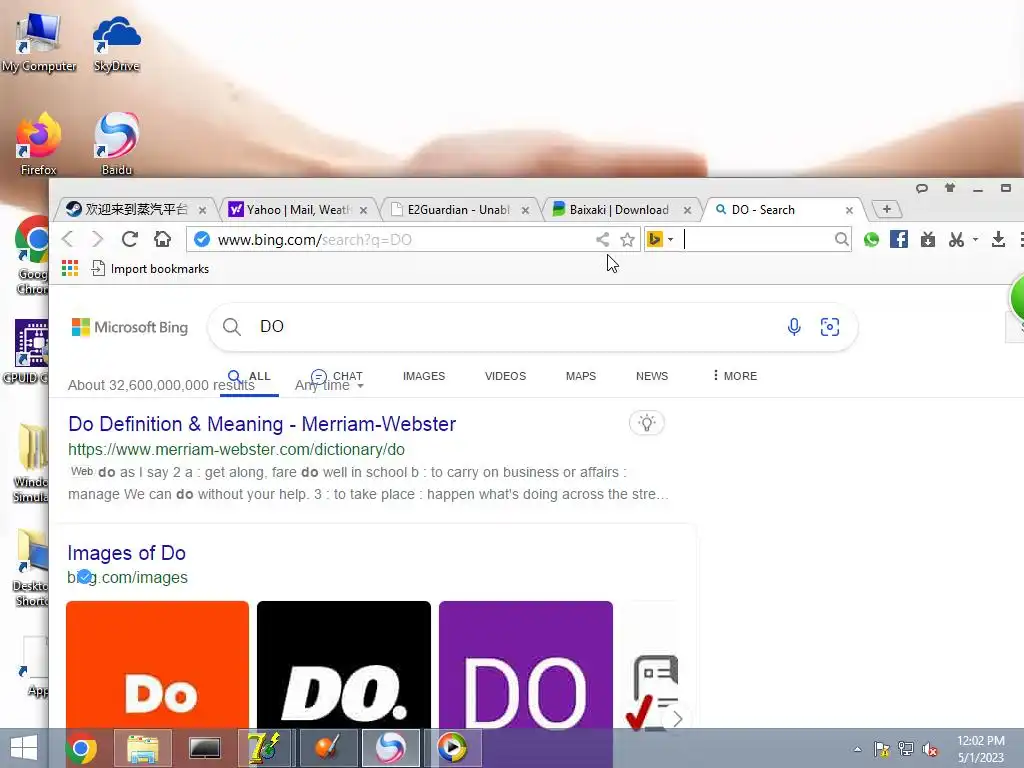This screenshot has height=768, width=1024.
Task: Click the Bing search engine icon
Action: click(654, 240)
